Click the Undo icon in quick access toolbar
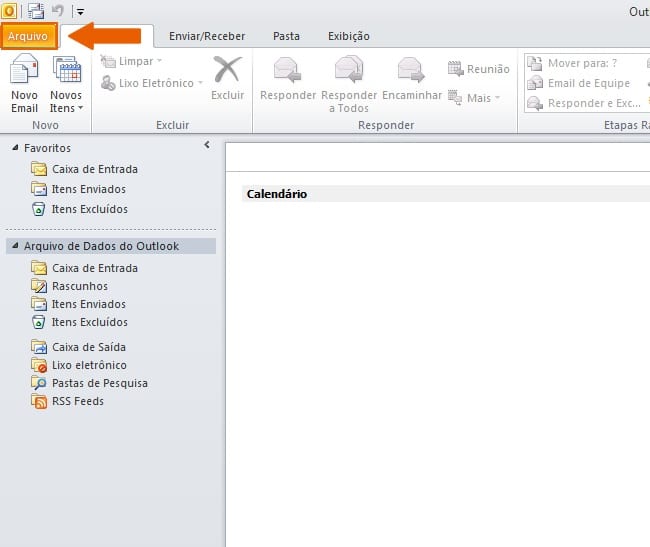 pyautogui.click(x=57, y=11)
